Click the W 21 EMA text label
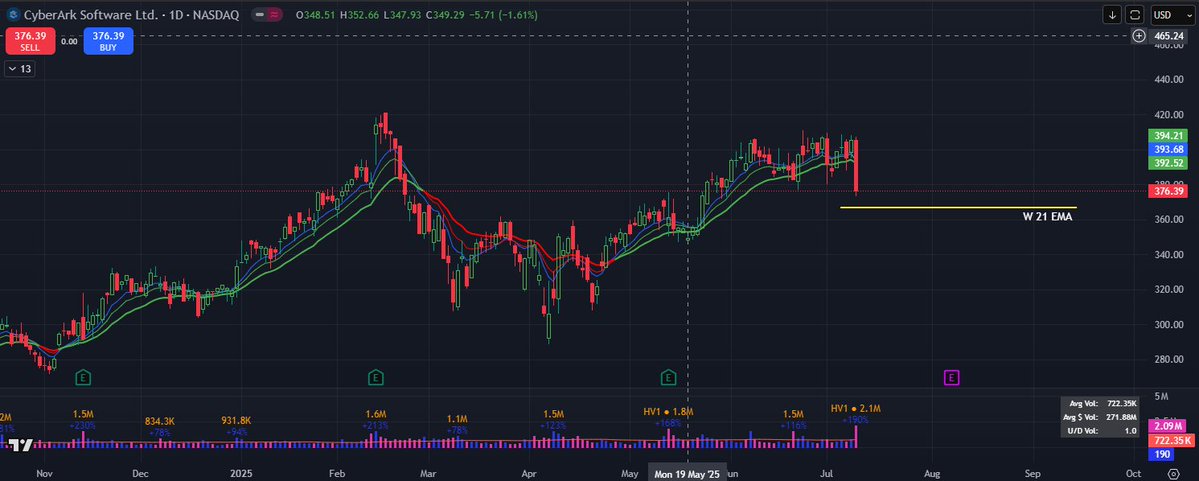This screenshot has height=481, width=1199. coord(1048,217)
